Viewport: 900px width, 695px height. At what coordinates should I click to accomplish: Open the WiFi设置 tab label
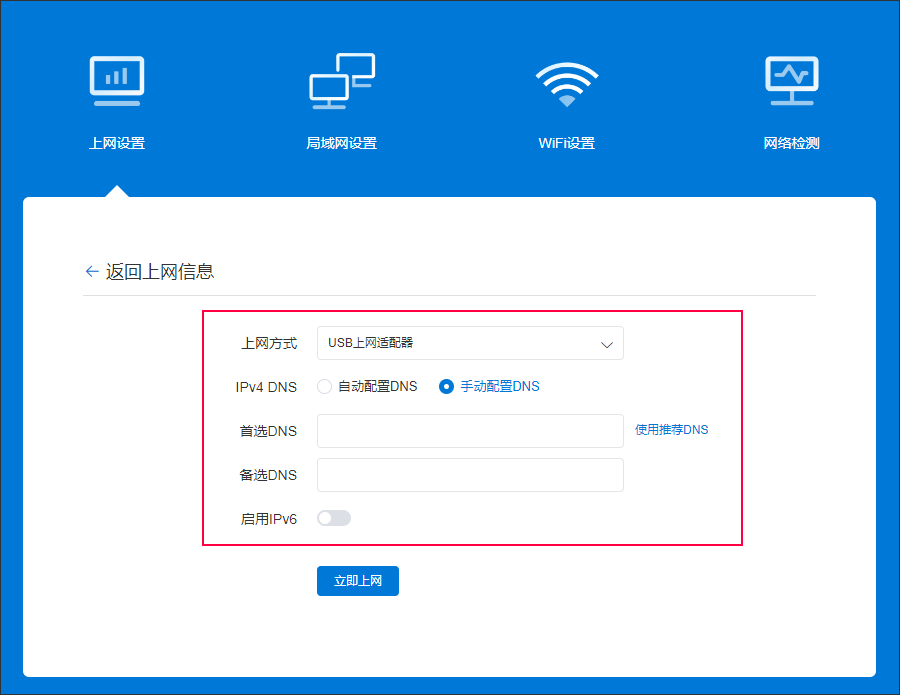(566, 143)
